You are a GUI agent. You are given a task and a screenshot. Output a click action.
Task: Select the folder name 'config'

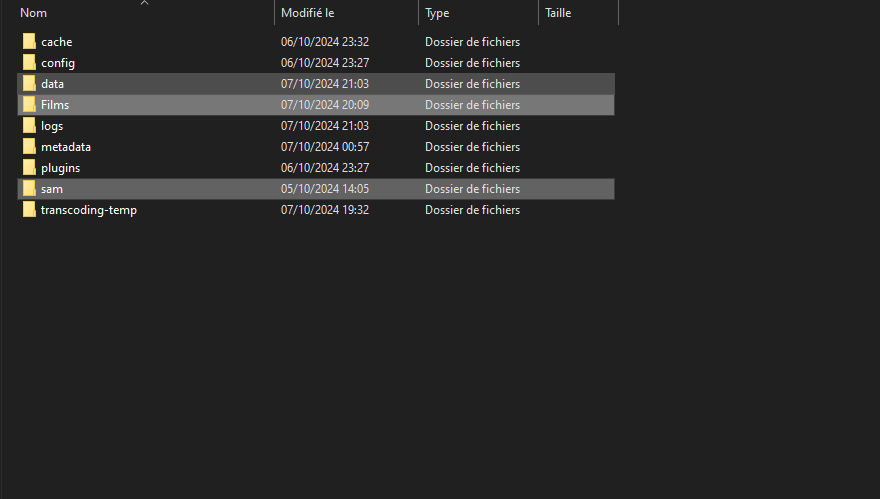click(58, 63)
